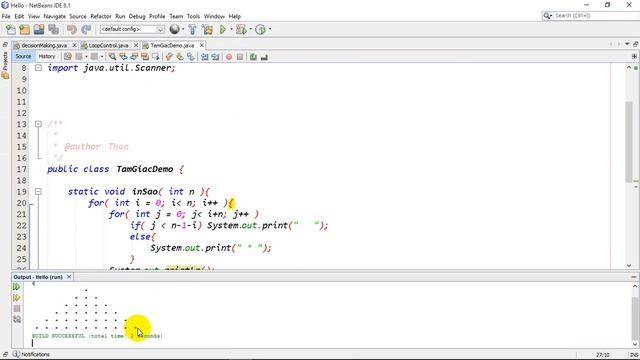Screen dimensions: 640x360
Task: Click the Toggle Bookmark icon
Action: pyautogui.click(x=191, y=57)
